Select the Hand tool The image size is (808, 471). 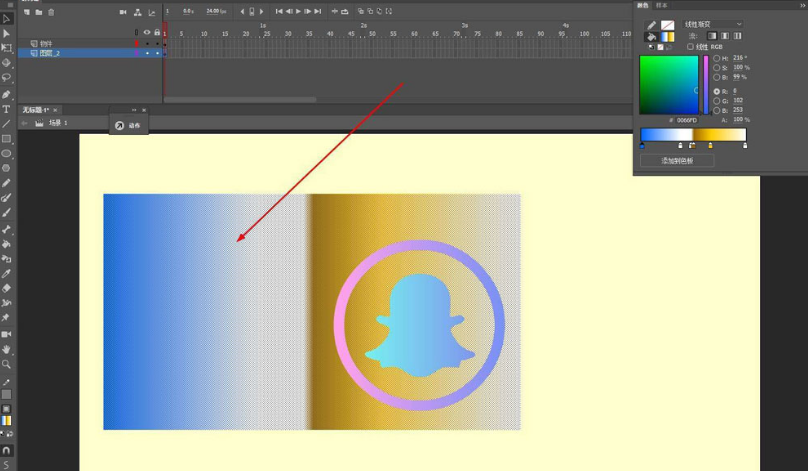click(x=6, y=349)
